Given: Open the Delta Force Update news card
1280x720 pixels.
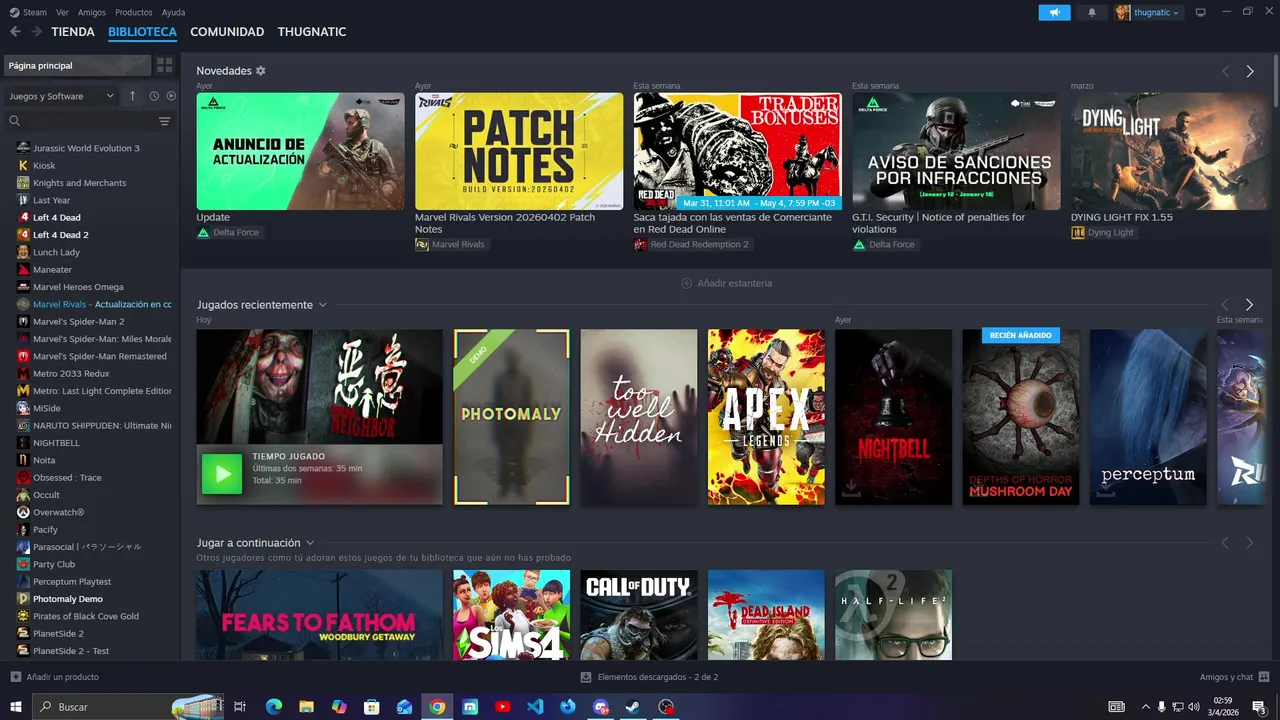Looking at the screenshot, I should point(300,151).
